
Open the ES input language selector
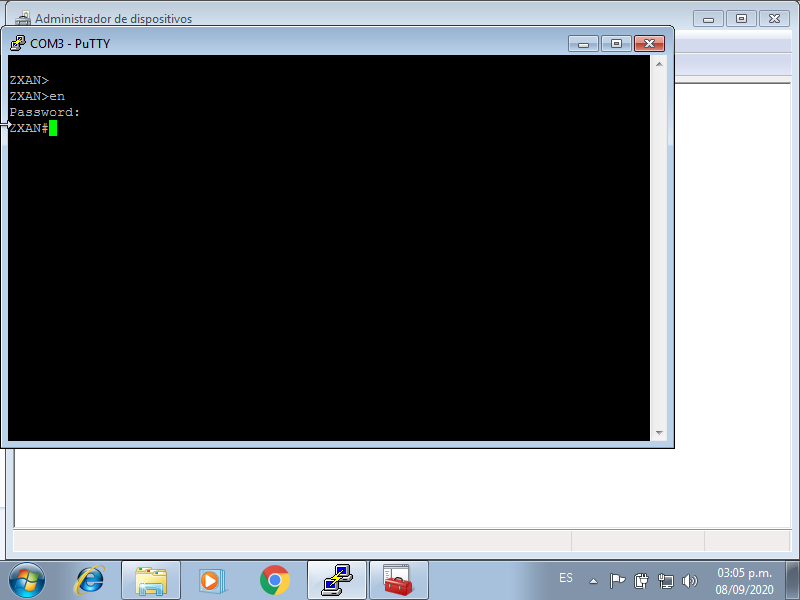pyautogui.click(x=566, y=579)
